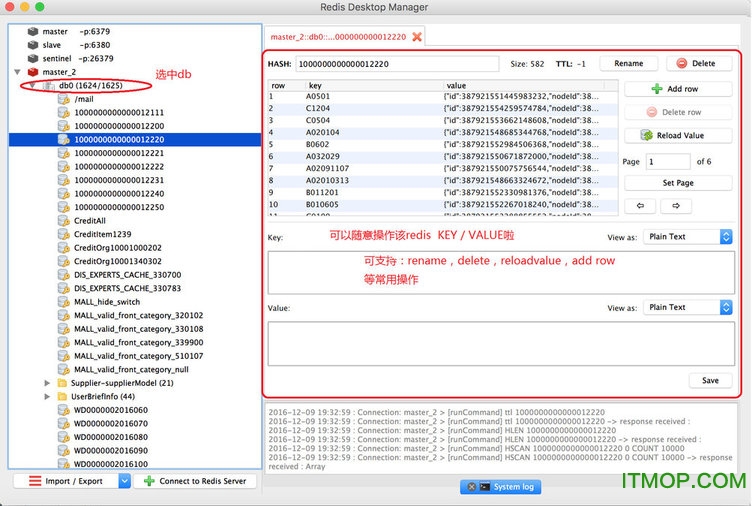This screenshot has width=752, height=506.
Task: Click the green plus Connect icon
Action: coord(149,481)
